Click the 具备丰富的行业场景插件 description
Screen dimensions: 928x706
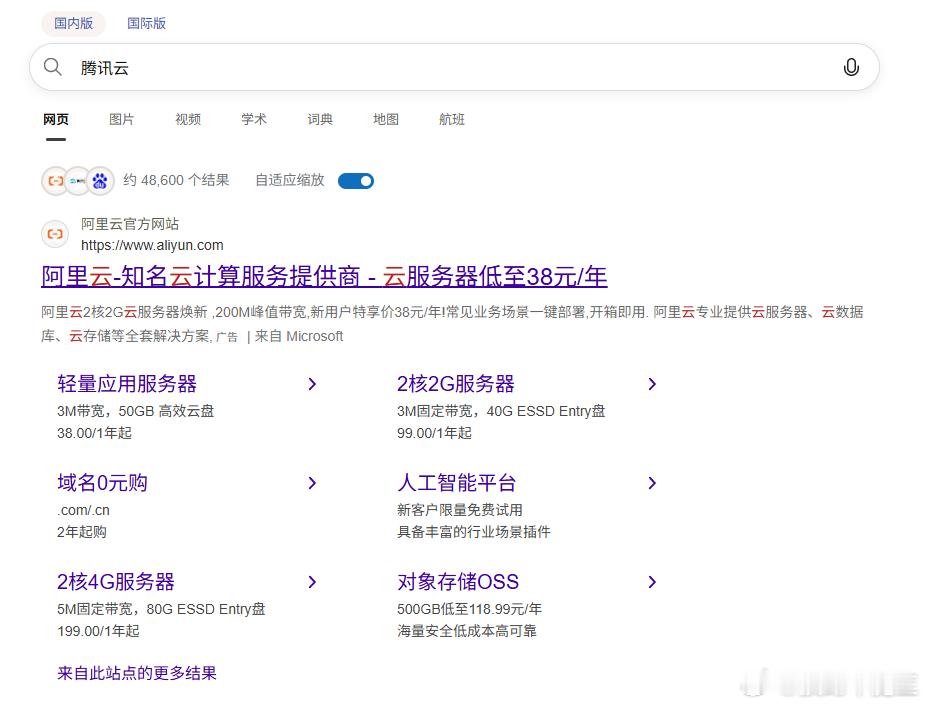473,532
